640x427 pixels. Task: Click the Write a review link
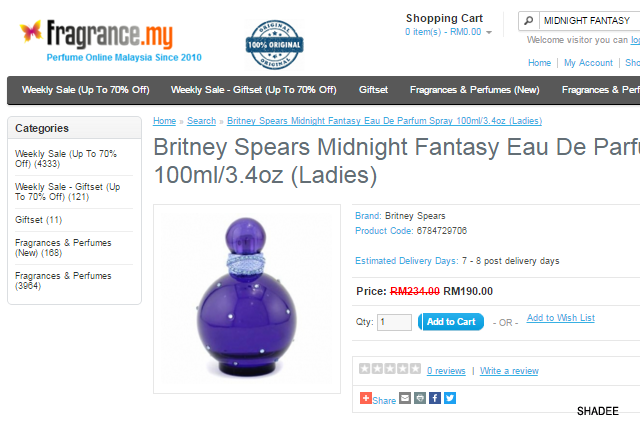509,371
